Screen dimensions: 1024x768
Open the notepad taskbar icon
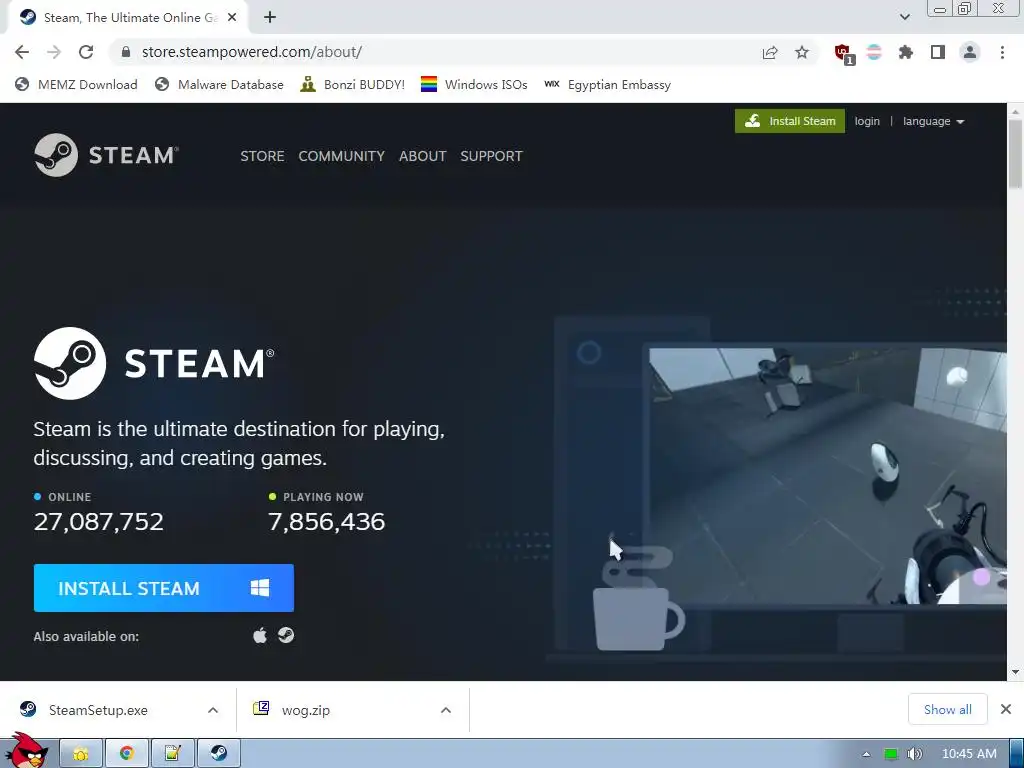[172, 754]
